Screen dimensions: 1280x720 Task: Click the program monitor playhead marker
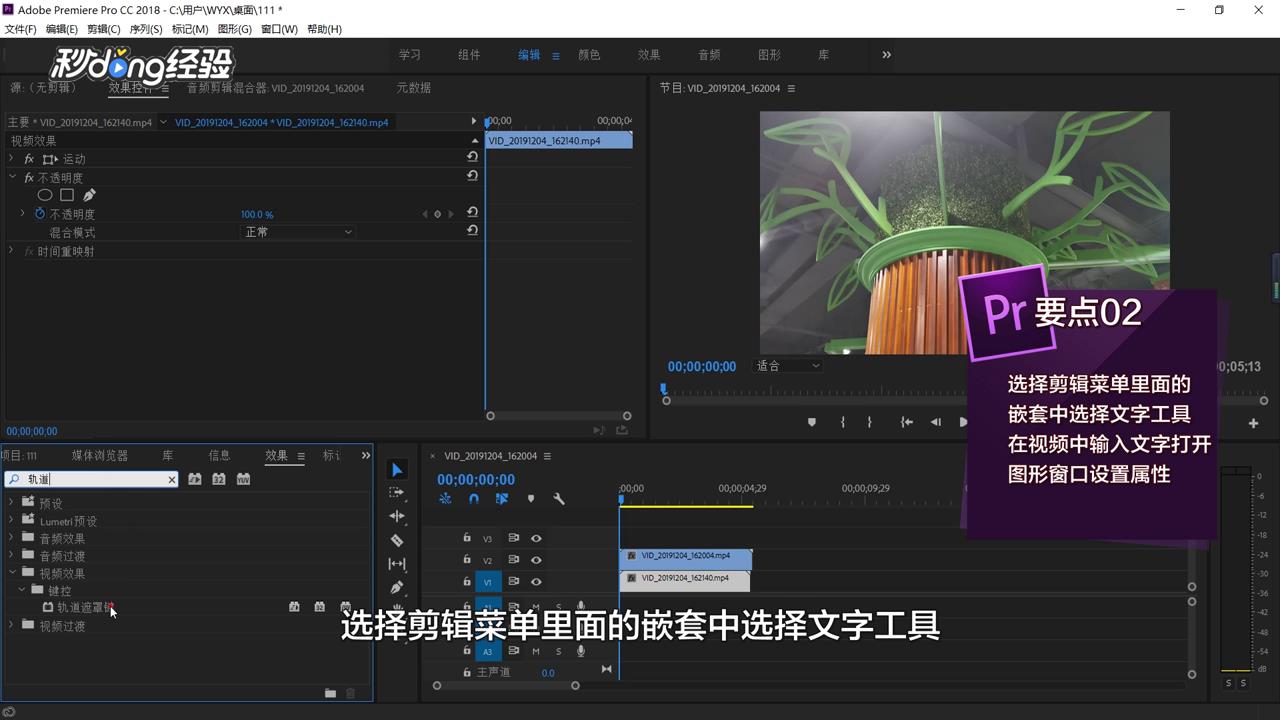click(664, 389)
